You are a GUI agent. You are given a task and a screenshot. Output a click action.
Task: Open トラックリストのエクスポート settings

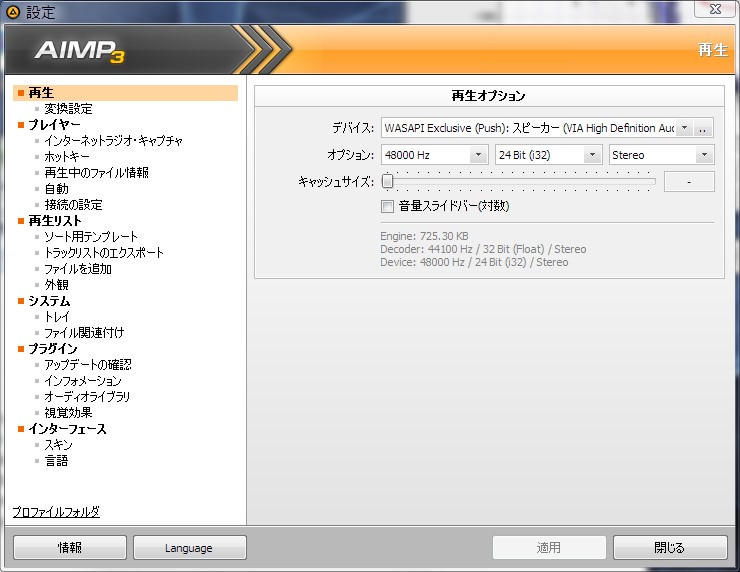tap(104, 253)
